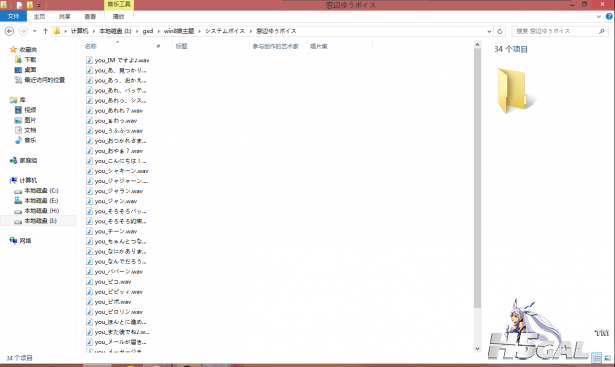Click the Back navigation arrow
Screen dimensions: 615x367
pyautogui.click(x=9, y=31)
